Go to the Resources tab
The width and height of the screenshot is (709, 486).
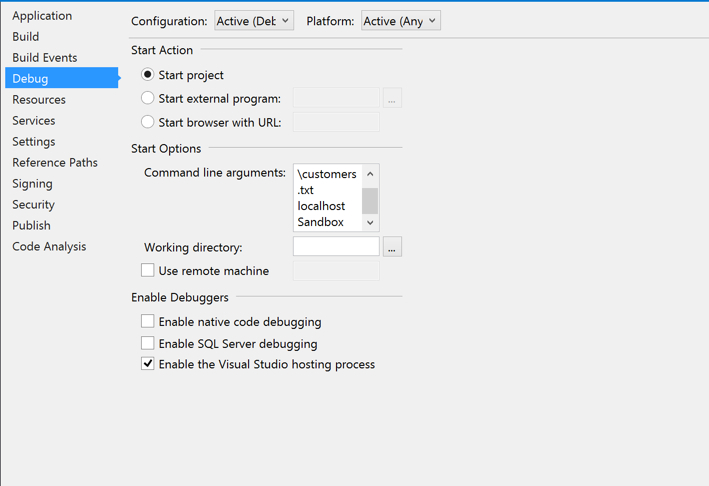coord(39,100)
